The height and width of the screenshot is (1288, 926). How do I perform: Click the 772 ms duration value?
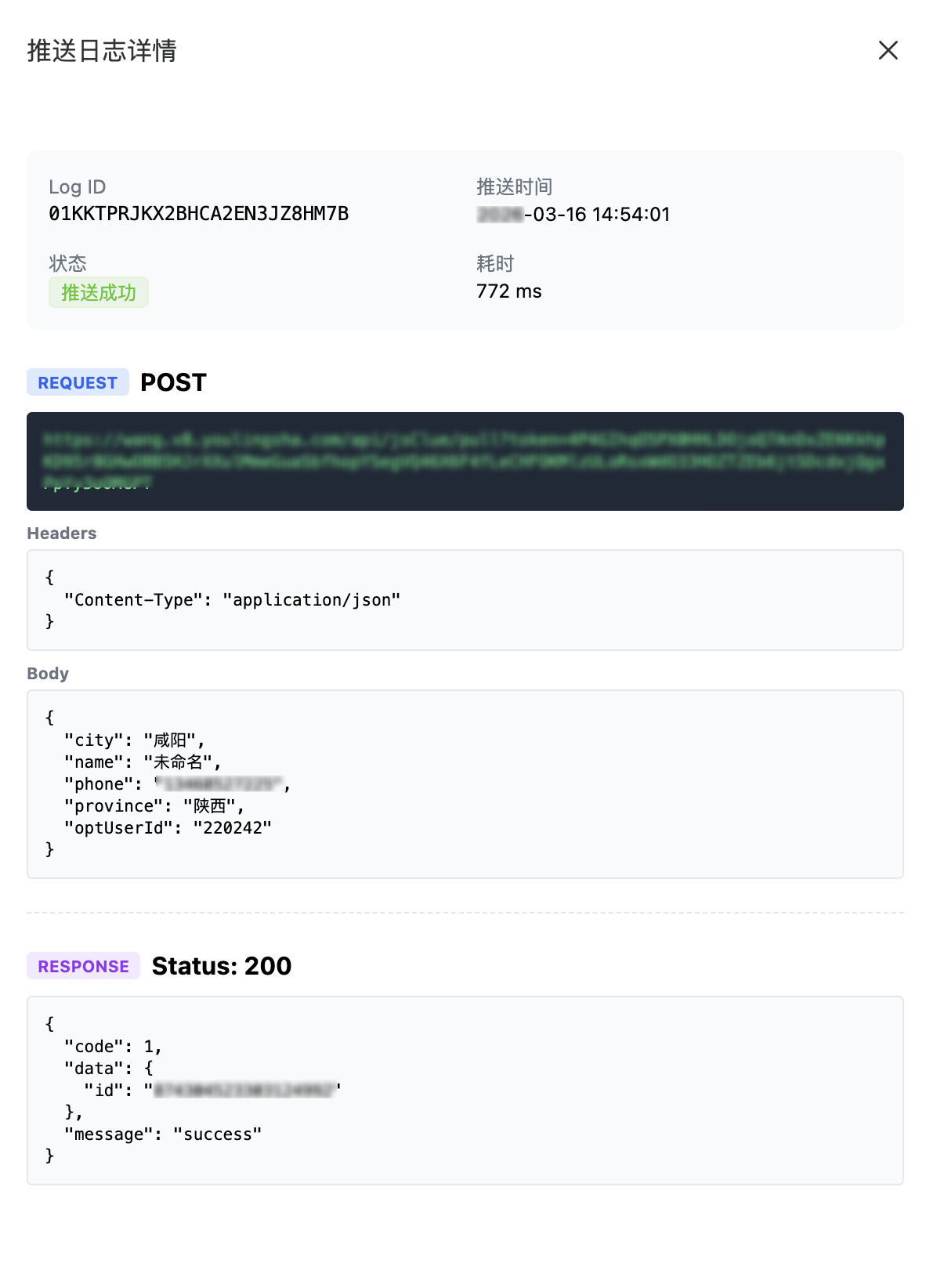coord(508,291)
